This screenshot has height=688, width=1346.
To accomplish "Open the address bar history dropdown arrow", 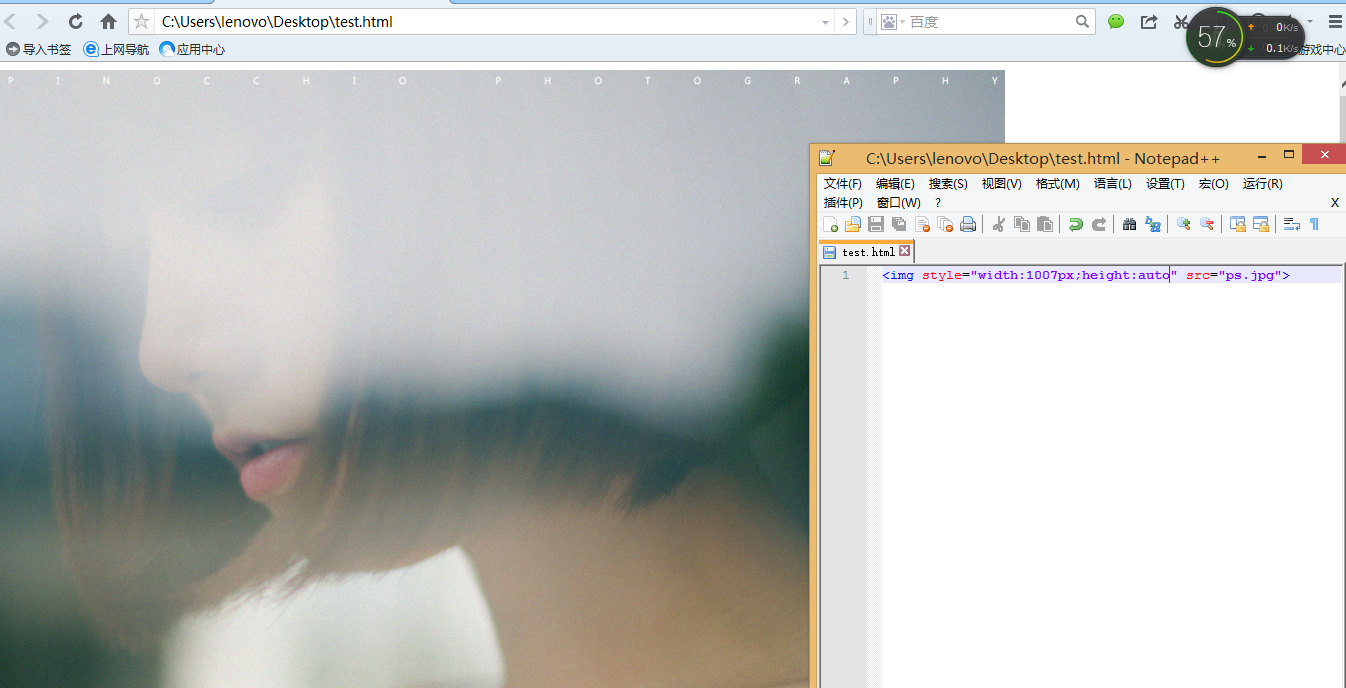I will pyautogui.click(x=826, y=22).
